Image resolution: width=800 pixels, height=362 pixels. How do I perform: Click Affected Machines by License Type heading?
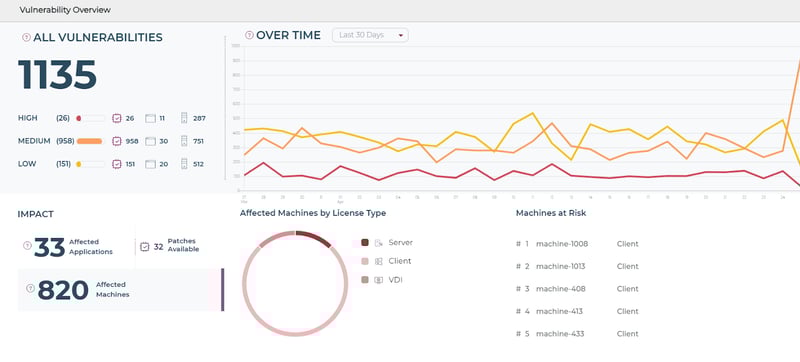313,213
